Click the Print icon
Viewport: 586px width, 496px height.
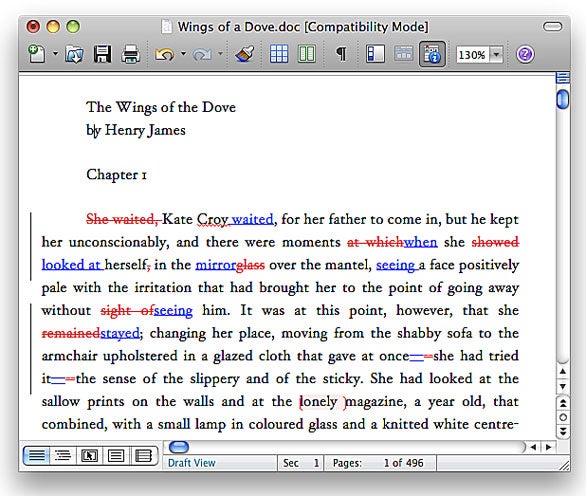[x=130, y=55]
